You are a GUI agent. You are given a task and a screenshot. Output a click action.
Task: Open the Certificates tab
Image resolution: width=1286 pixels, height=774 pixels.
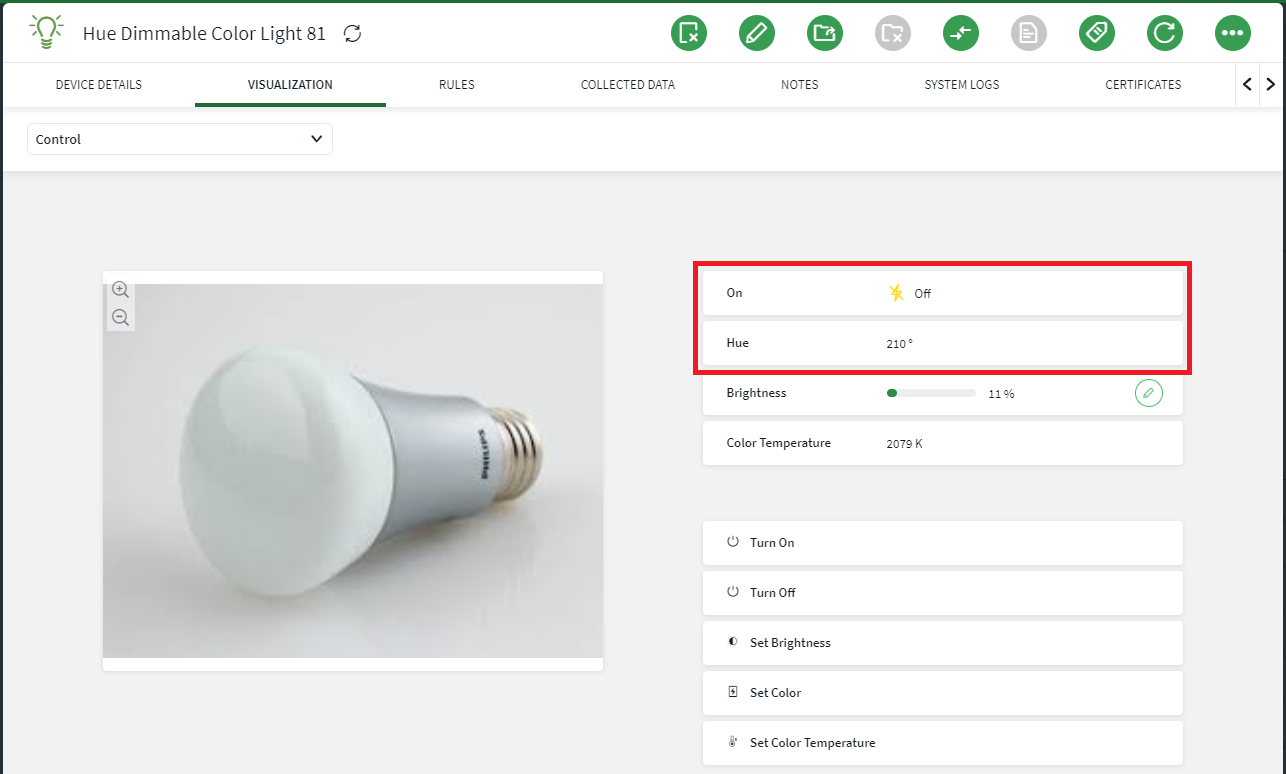click(1143, 85)
